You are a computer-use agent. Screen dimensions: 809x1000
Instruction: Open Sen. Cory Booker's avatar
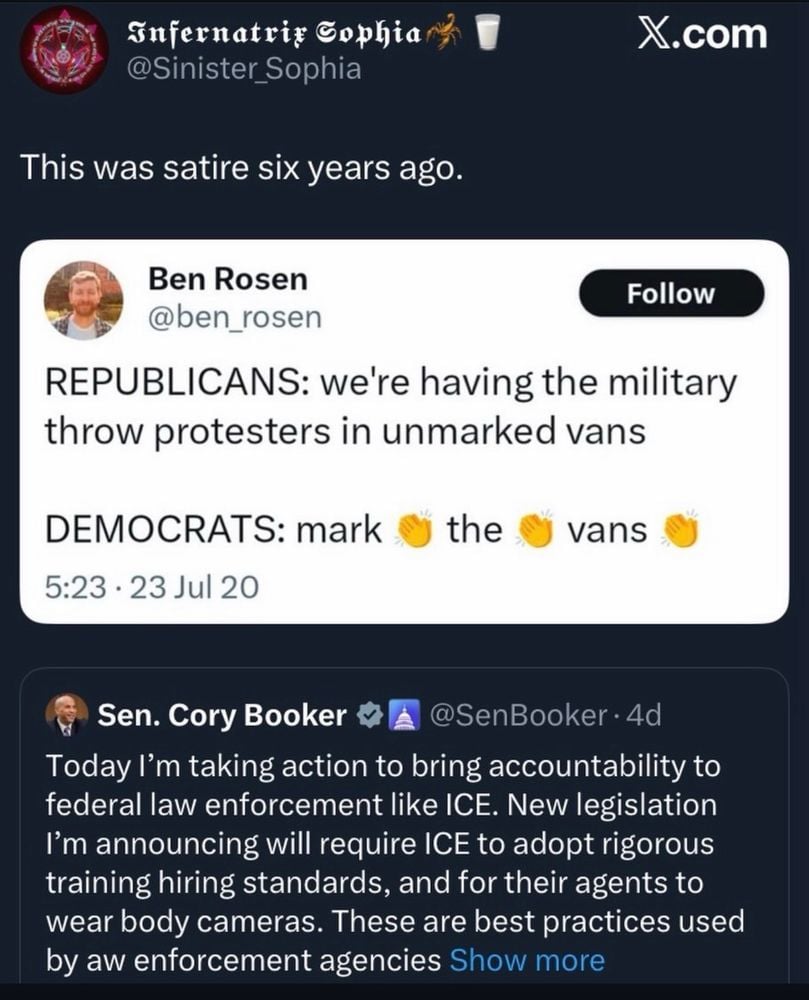coord(67,716)
